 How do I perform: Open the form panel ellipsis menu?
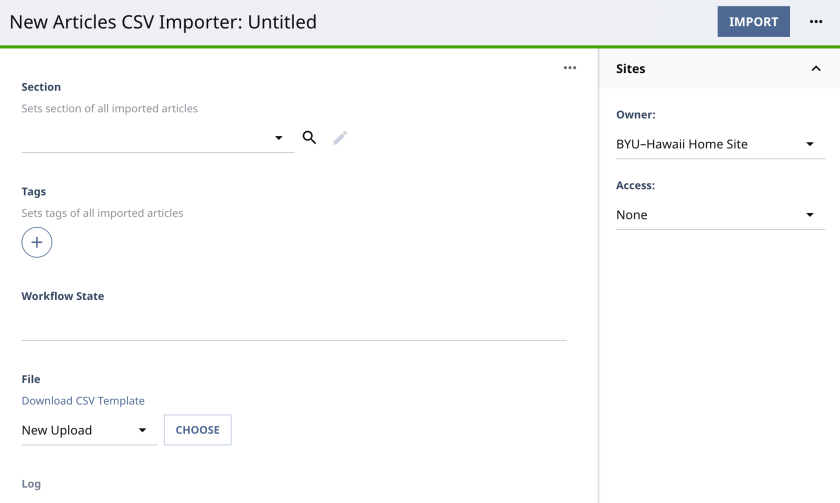click(x=570, y=68)
